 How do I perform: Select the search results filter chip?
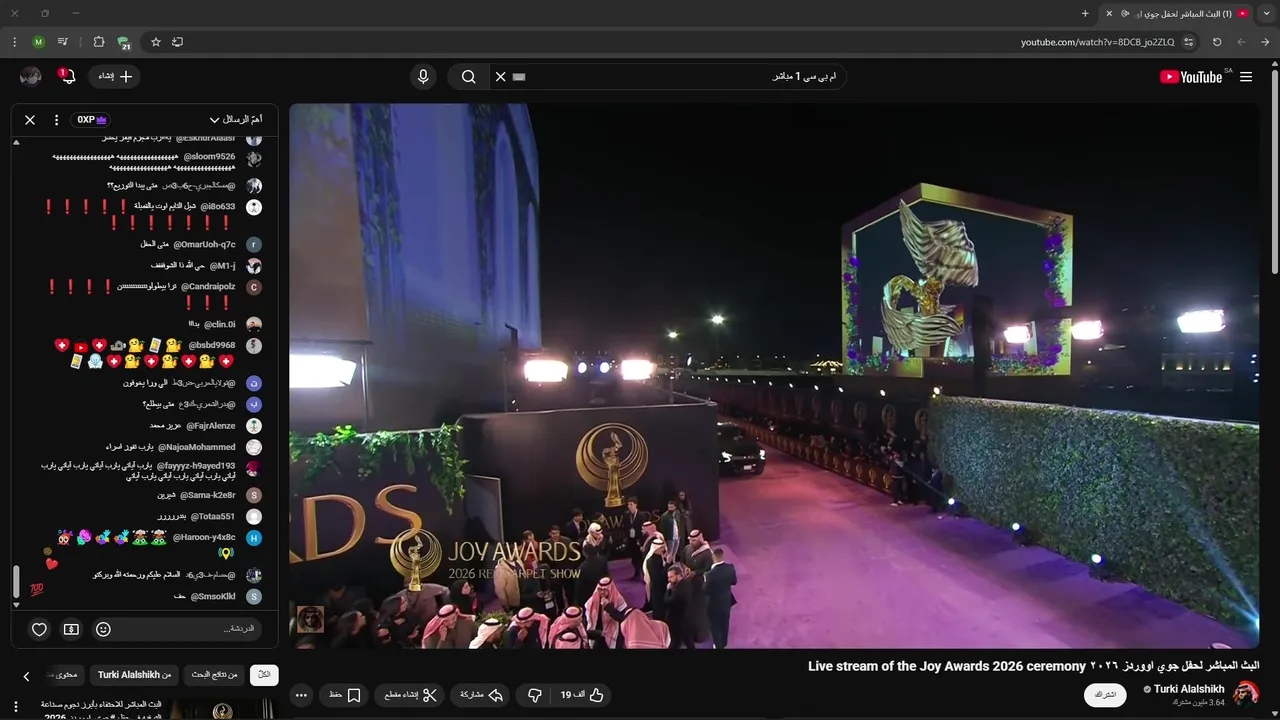(215, 675)
